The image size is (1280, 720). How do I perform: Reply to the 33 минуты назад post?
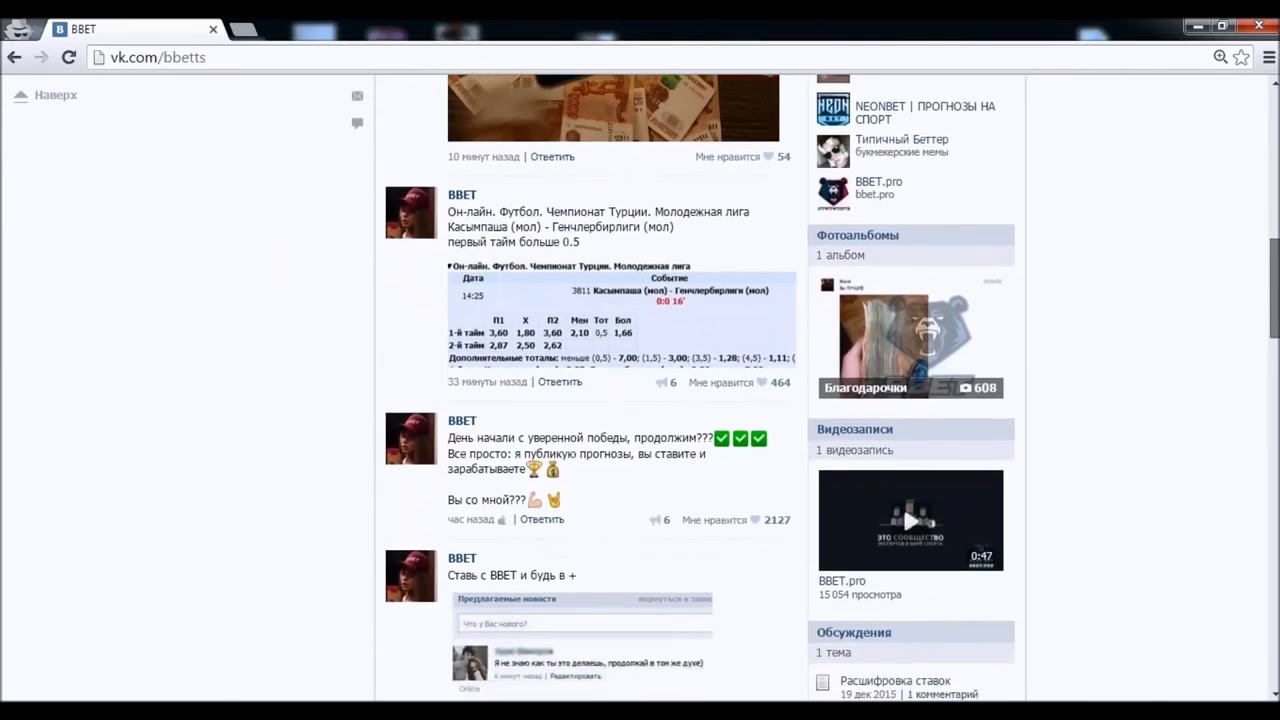click(560, 382)
